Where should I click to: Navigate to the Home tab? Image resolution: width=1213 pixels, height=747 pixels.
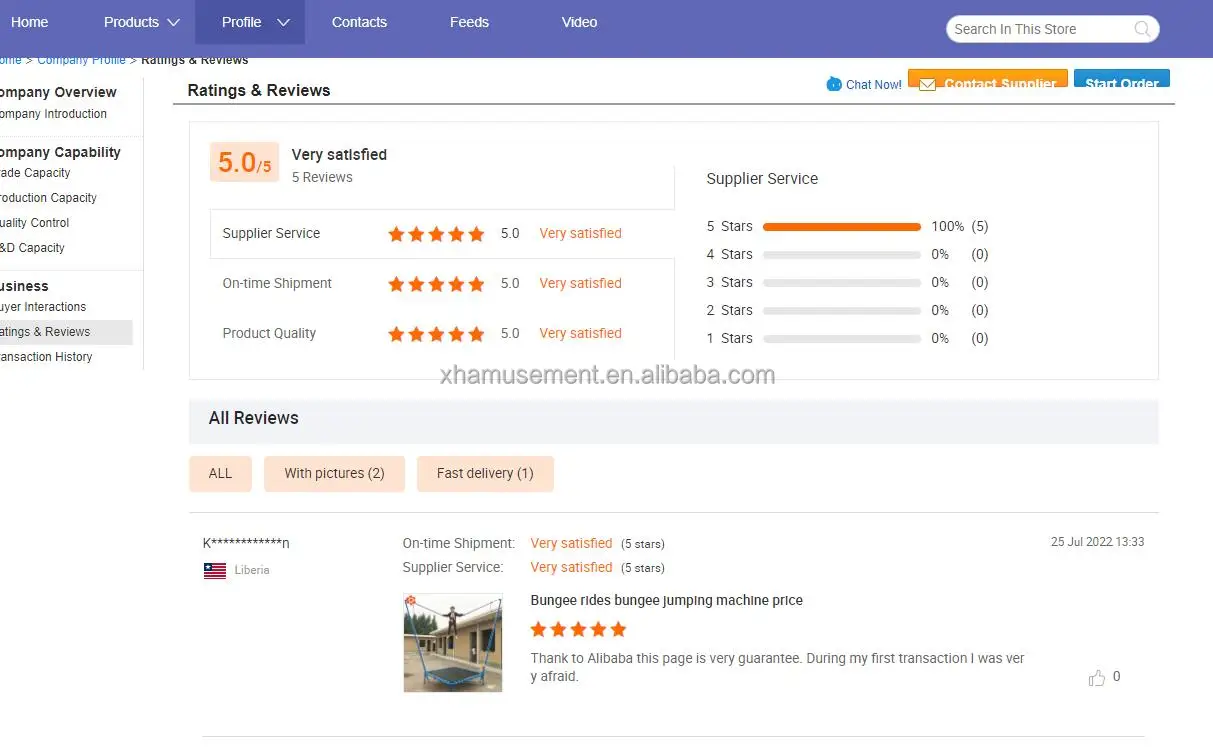tap(29, 22)
